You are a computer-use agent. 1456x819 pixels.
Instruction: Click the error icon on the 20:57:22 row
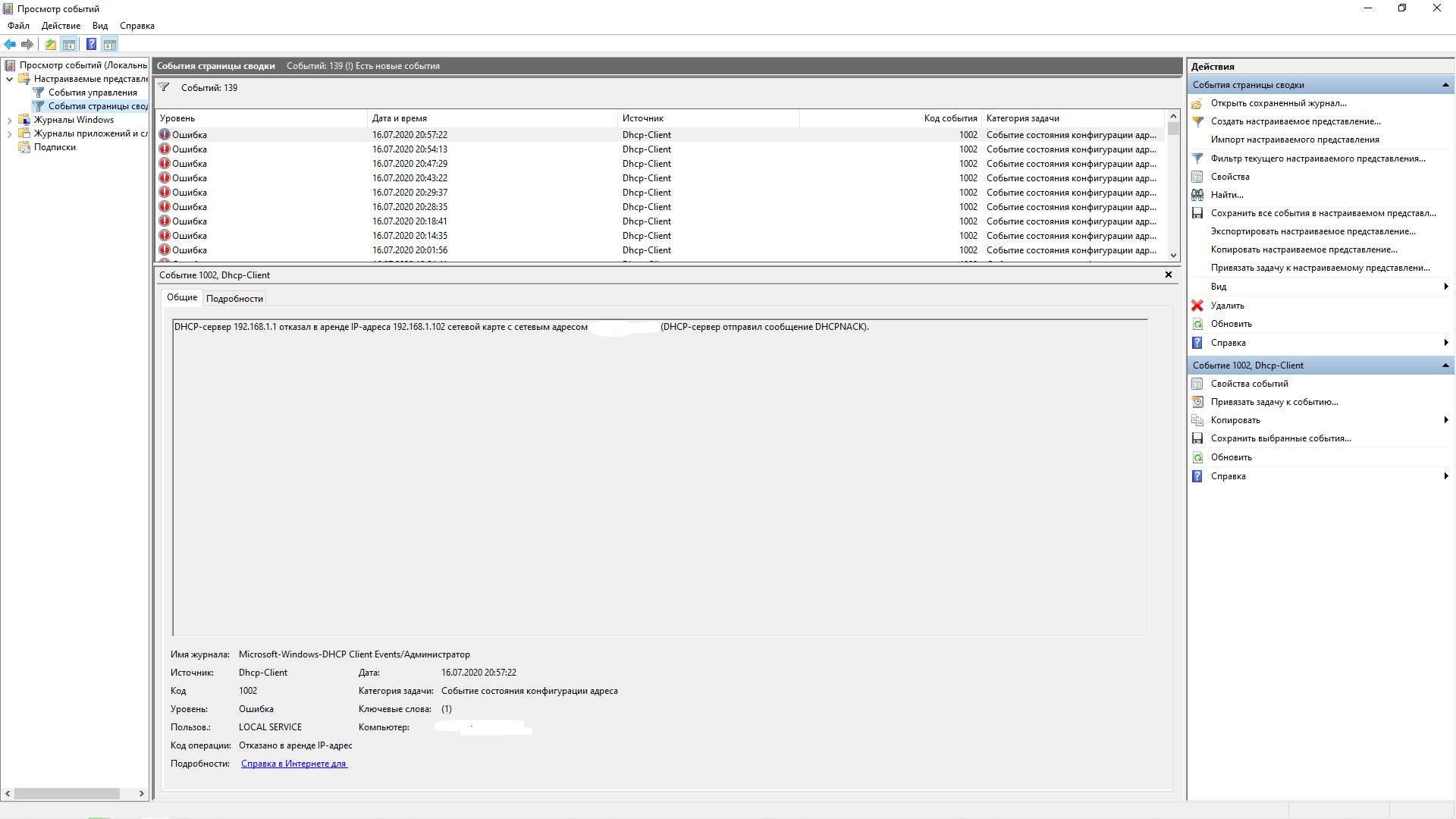[165, 135]
